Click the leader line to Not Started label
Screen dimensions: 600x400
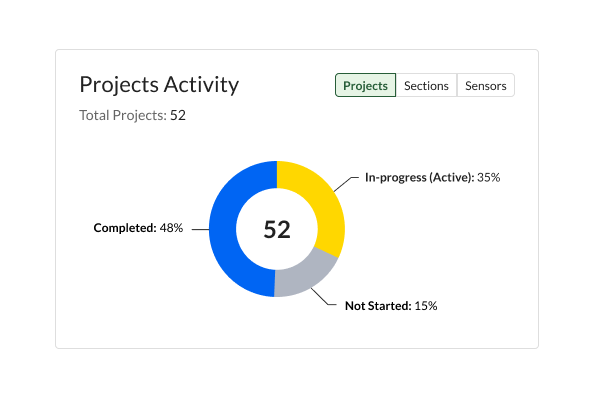pyautogui.click(x=324, y=297)
